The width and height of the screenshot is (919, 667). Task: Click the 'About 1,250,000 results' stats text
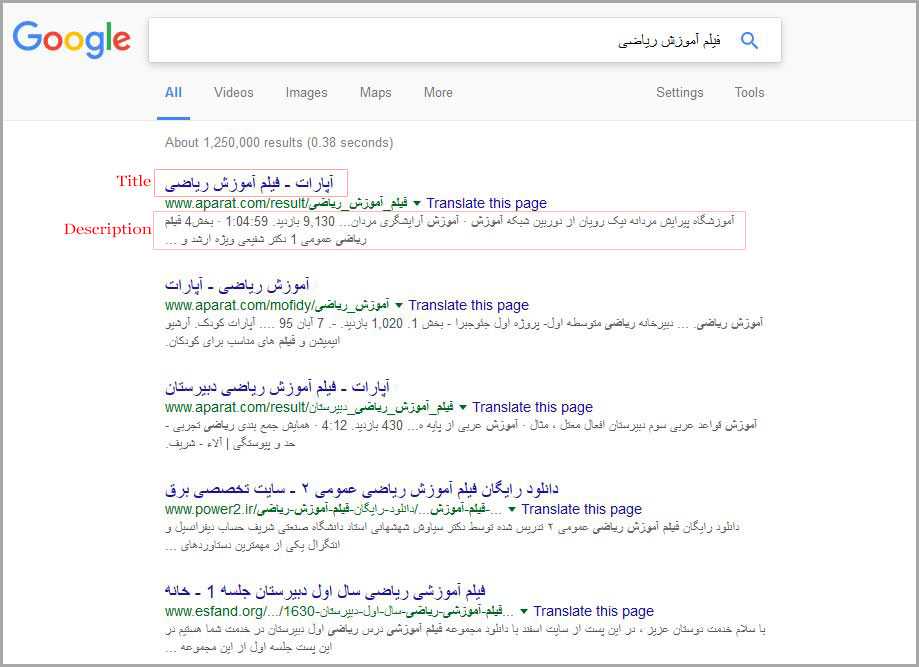point(279,142)
